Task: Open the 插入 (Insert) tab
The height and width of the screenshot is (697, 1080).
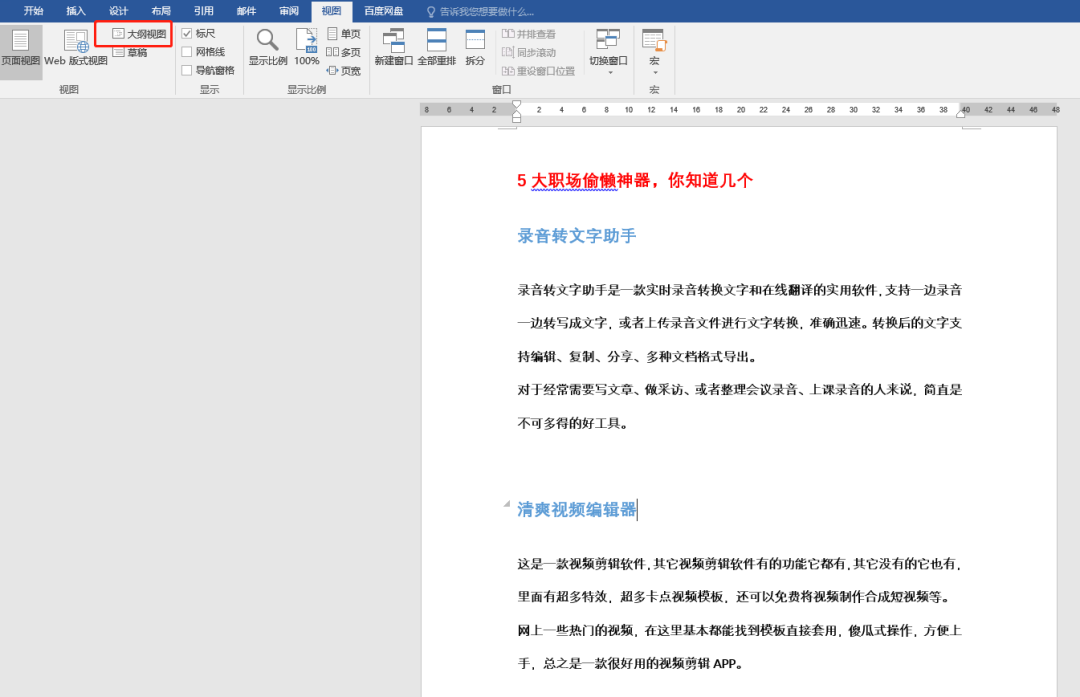Action: 76,11
